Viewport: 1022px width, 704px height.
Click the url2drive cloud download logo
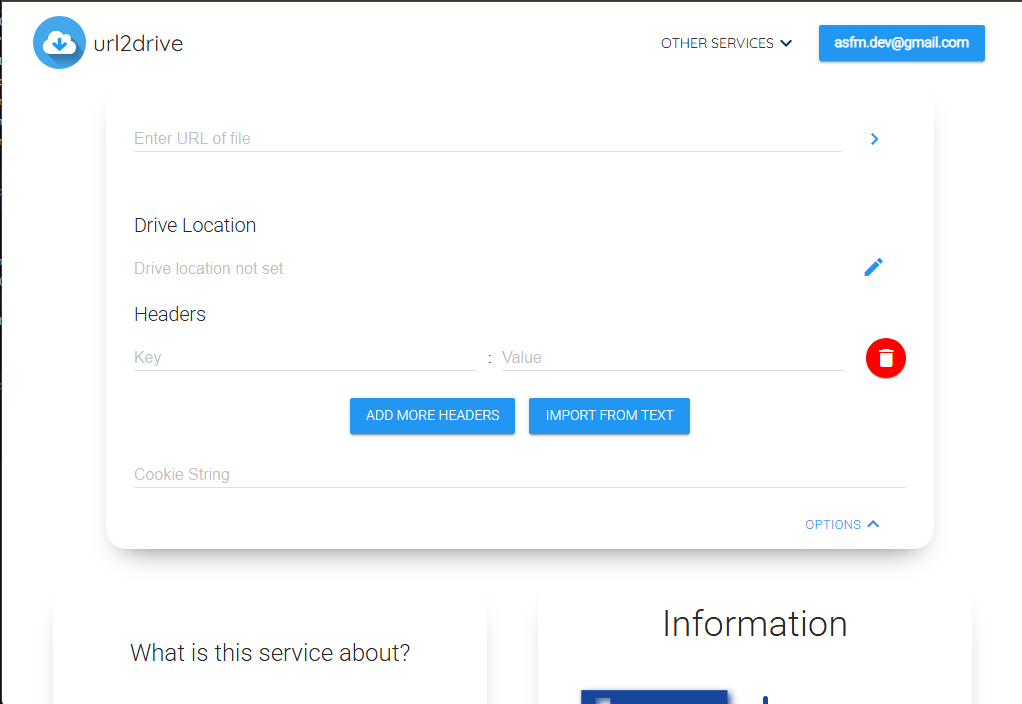[x=59, y=42]
